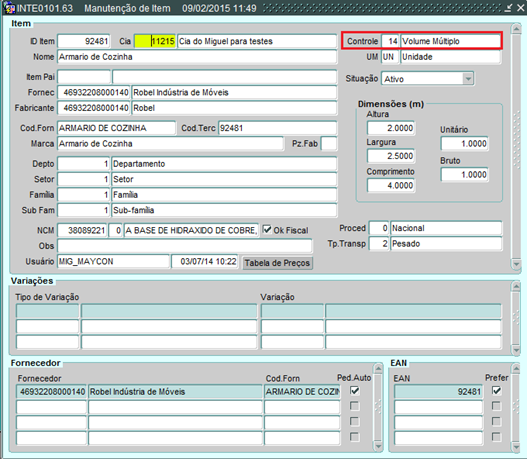Click the EAN panel scroll down arrow

click(x=516, y=446)
